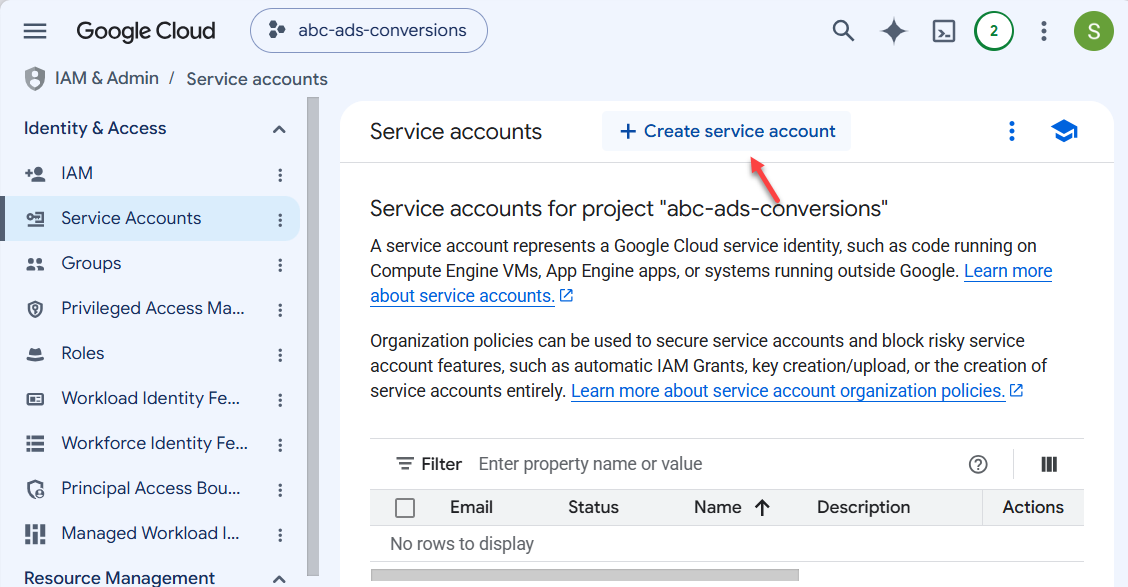This screenshot has height=587, width=1128.
Task: Open the abc-ads-conversions project picker
Action: [368, 30]
